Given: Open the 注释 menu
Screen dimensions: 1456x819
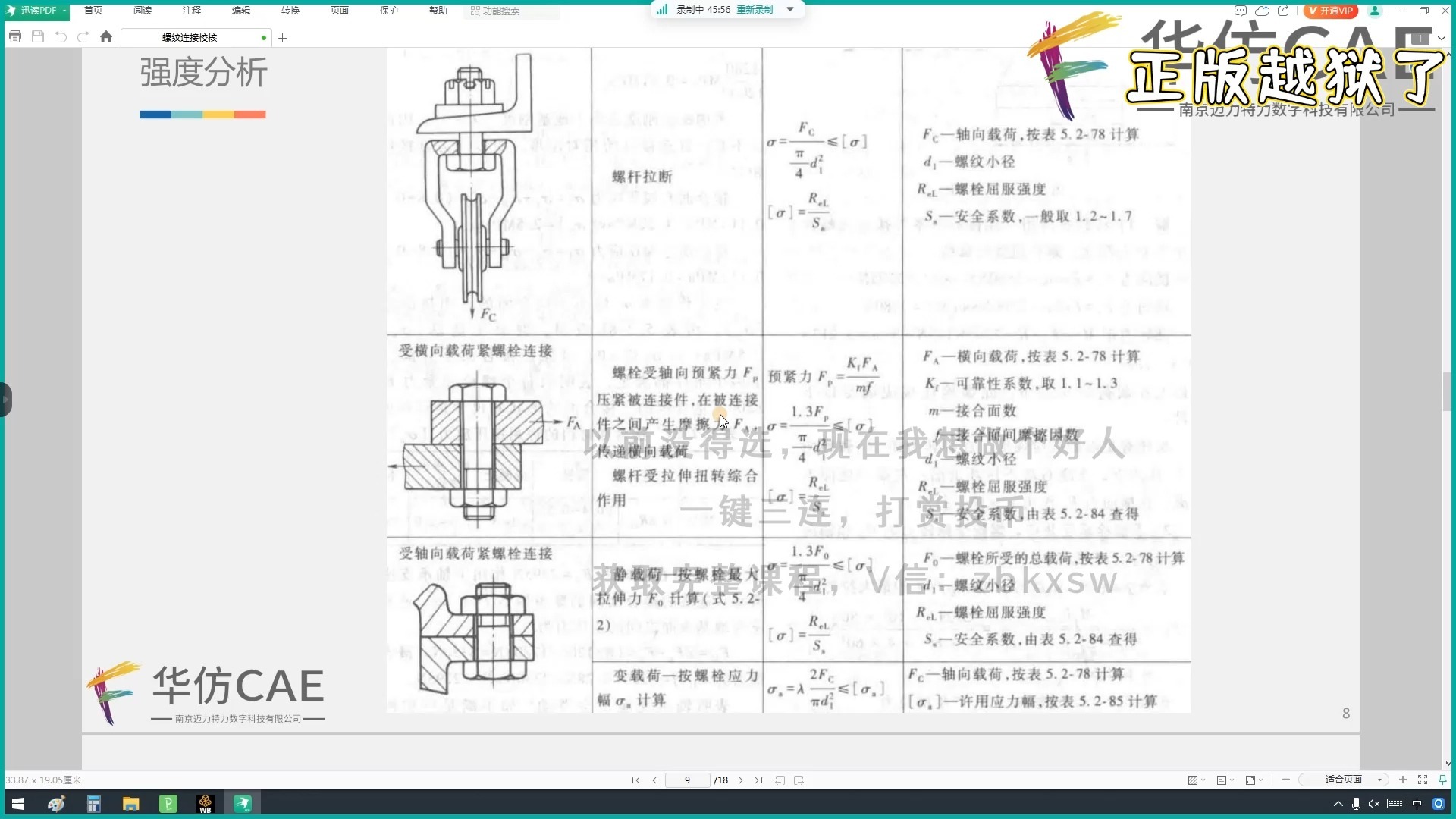Looking at the screenshot, I should 192,11.
